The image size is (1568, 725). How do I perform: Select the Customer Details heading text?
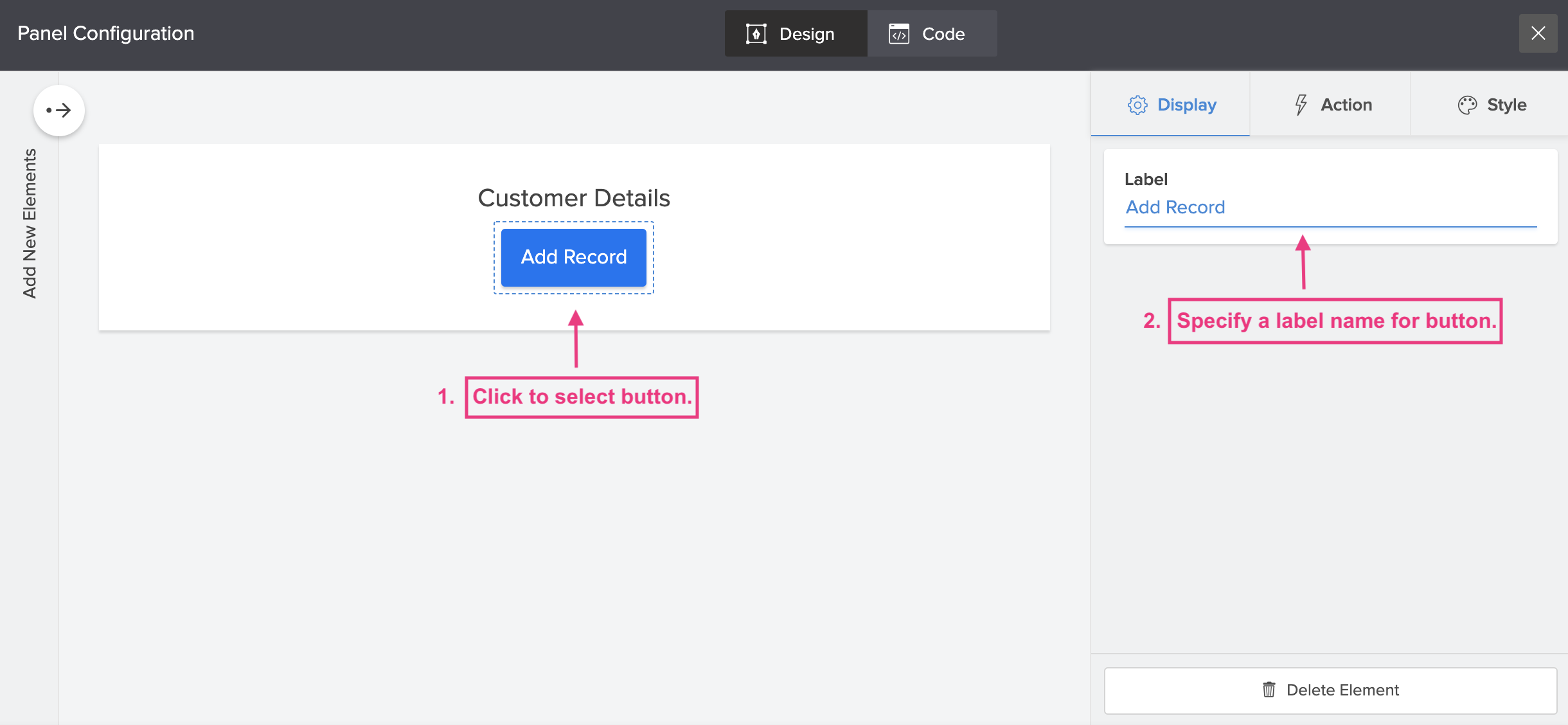click(x=573, y=198)
